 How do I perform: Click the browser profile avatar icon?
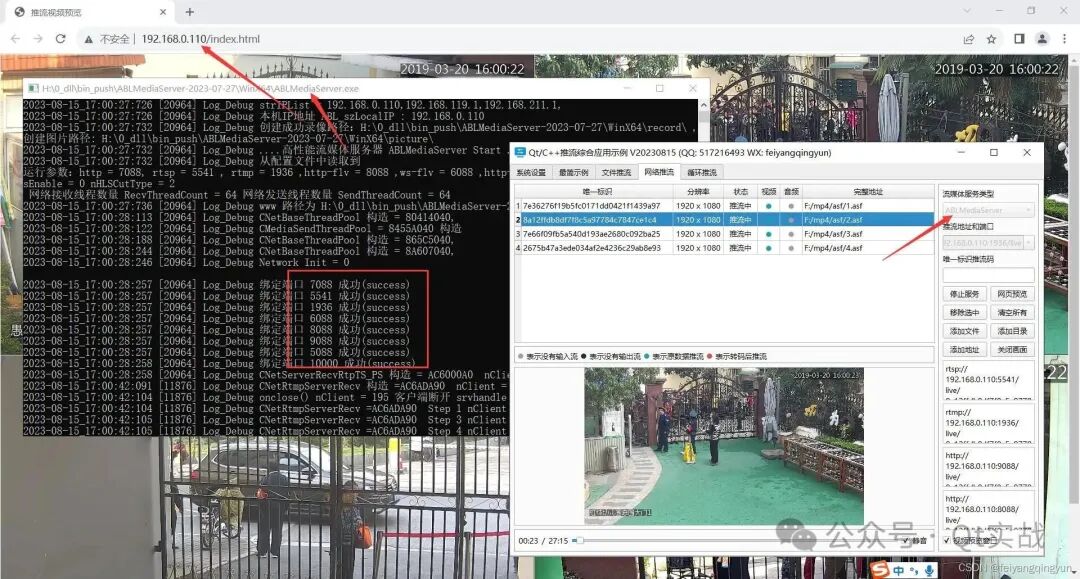click(x=1043, y=39)
